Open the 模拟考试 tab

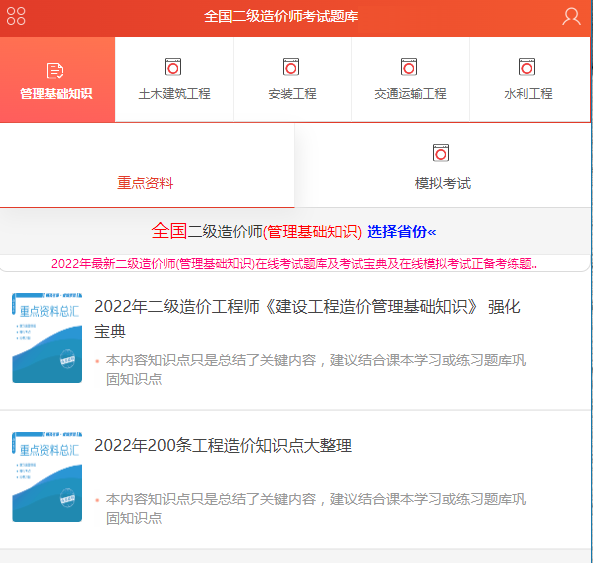(x=442, y=166)
